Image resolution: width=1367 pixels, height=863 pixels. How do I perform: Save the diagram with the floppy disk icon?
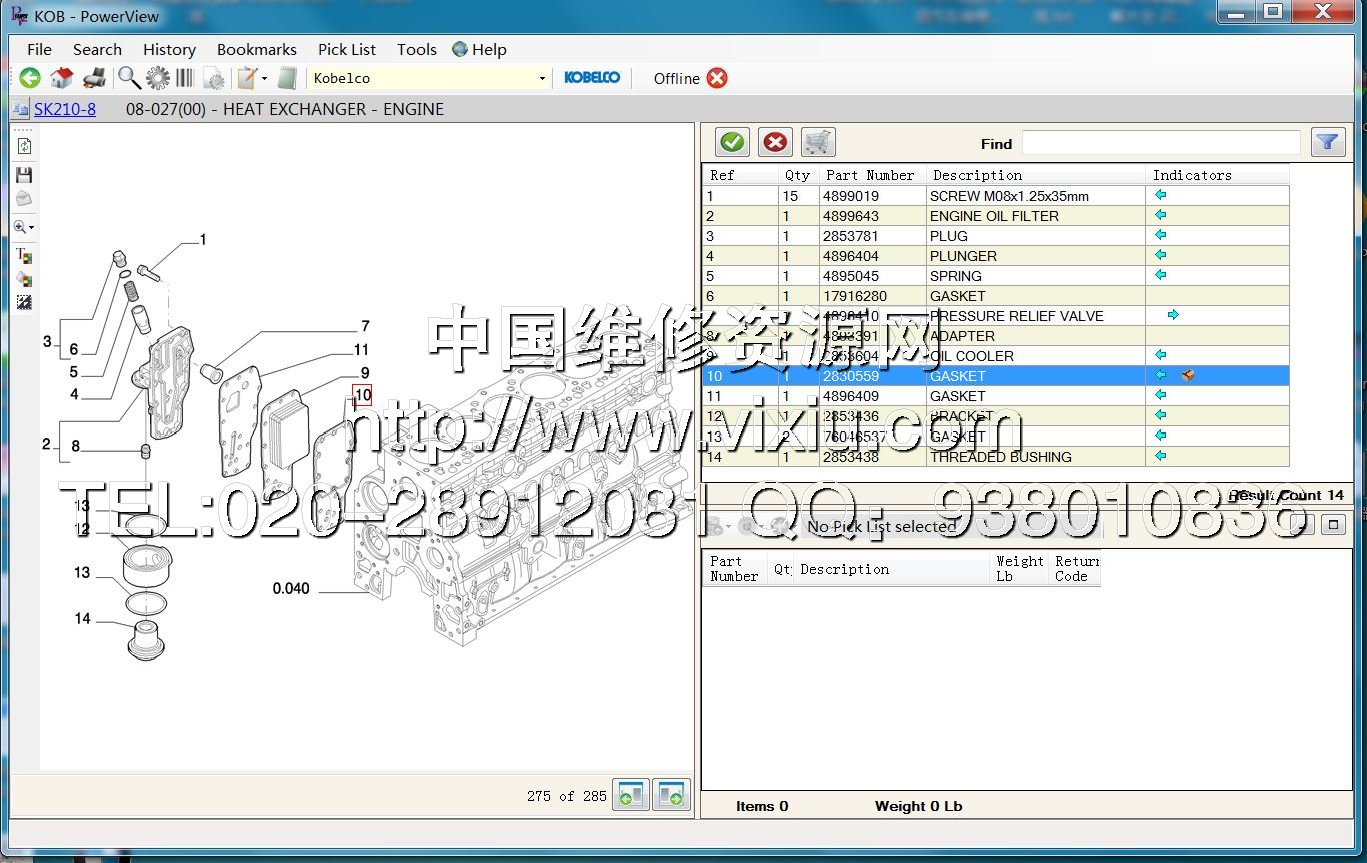point(24,175)
